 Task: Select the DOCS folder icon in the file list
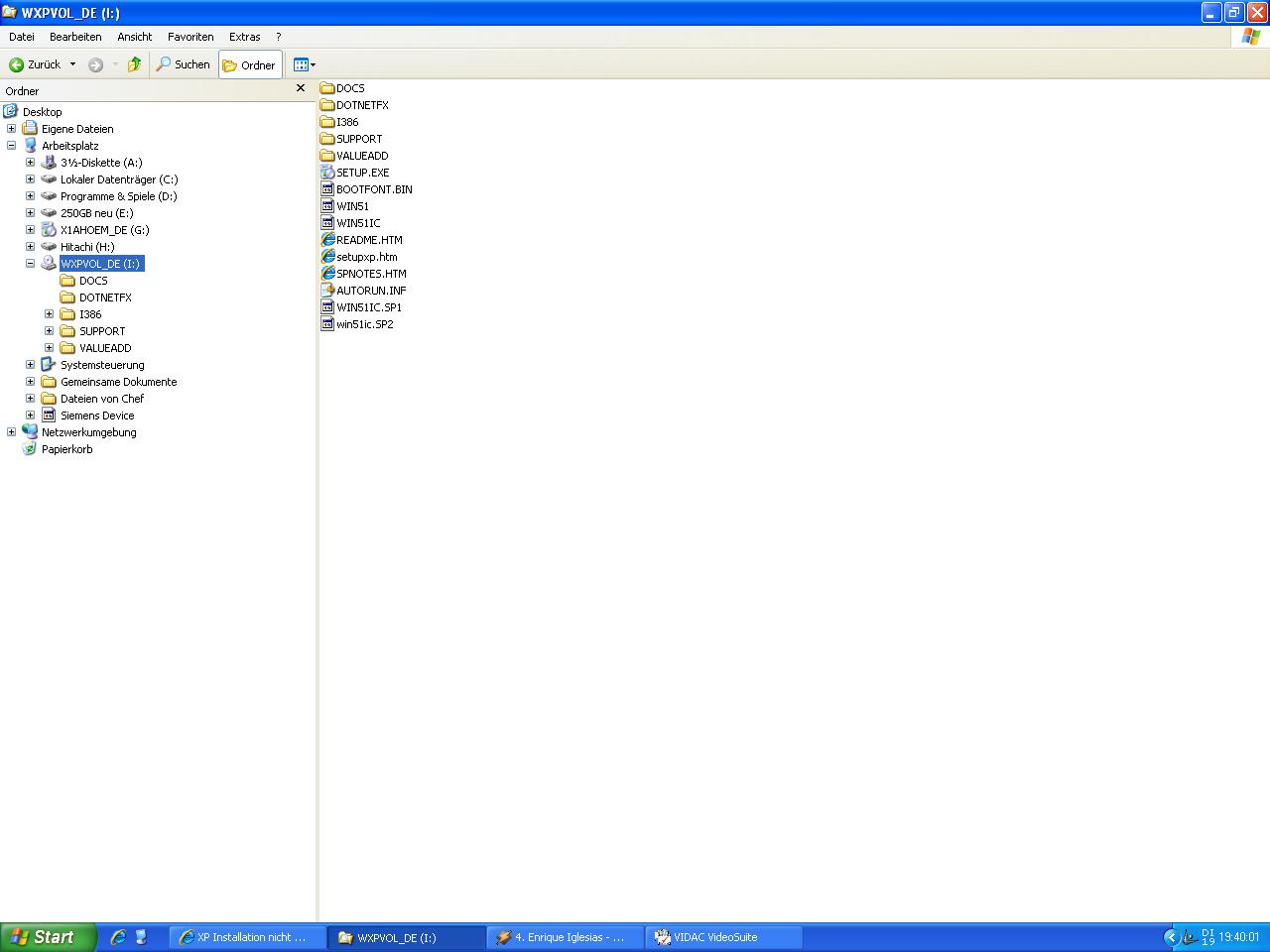[x=327, y=88]
